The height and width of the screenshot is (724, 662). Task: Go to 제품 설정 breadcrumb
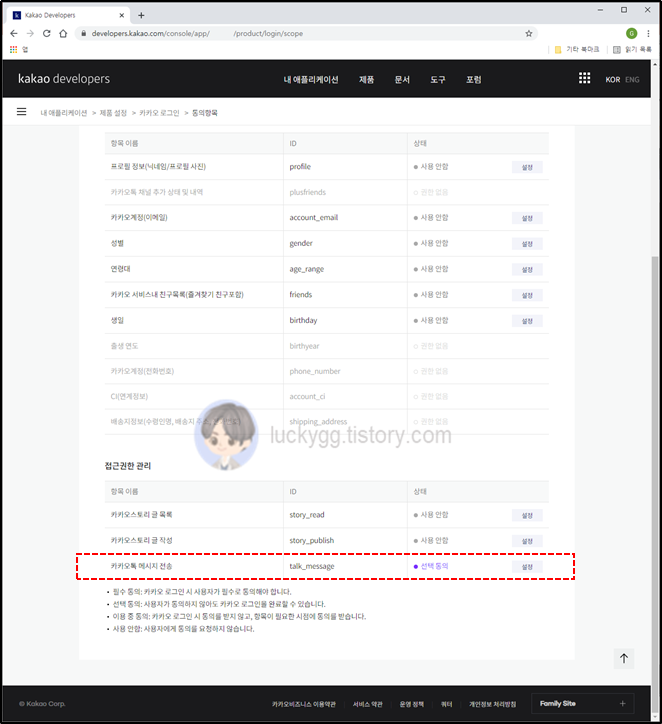point(113,113)
